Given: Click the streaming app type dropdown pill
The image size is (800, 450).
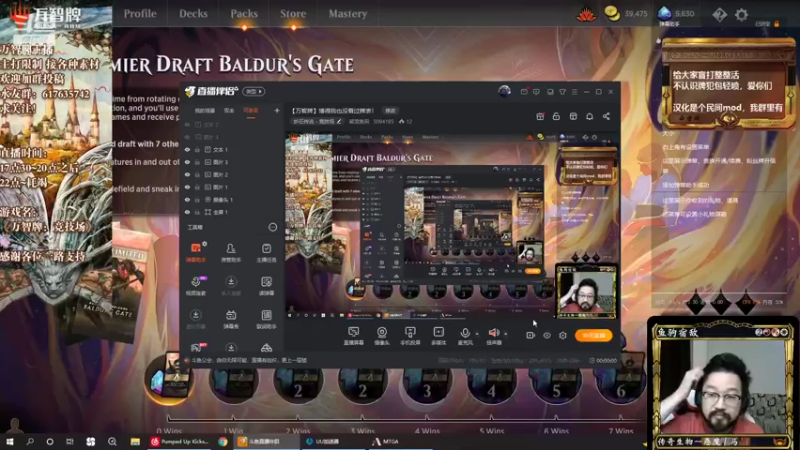Looking at the screenshot, I should (x=254, y=91).
